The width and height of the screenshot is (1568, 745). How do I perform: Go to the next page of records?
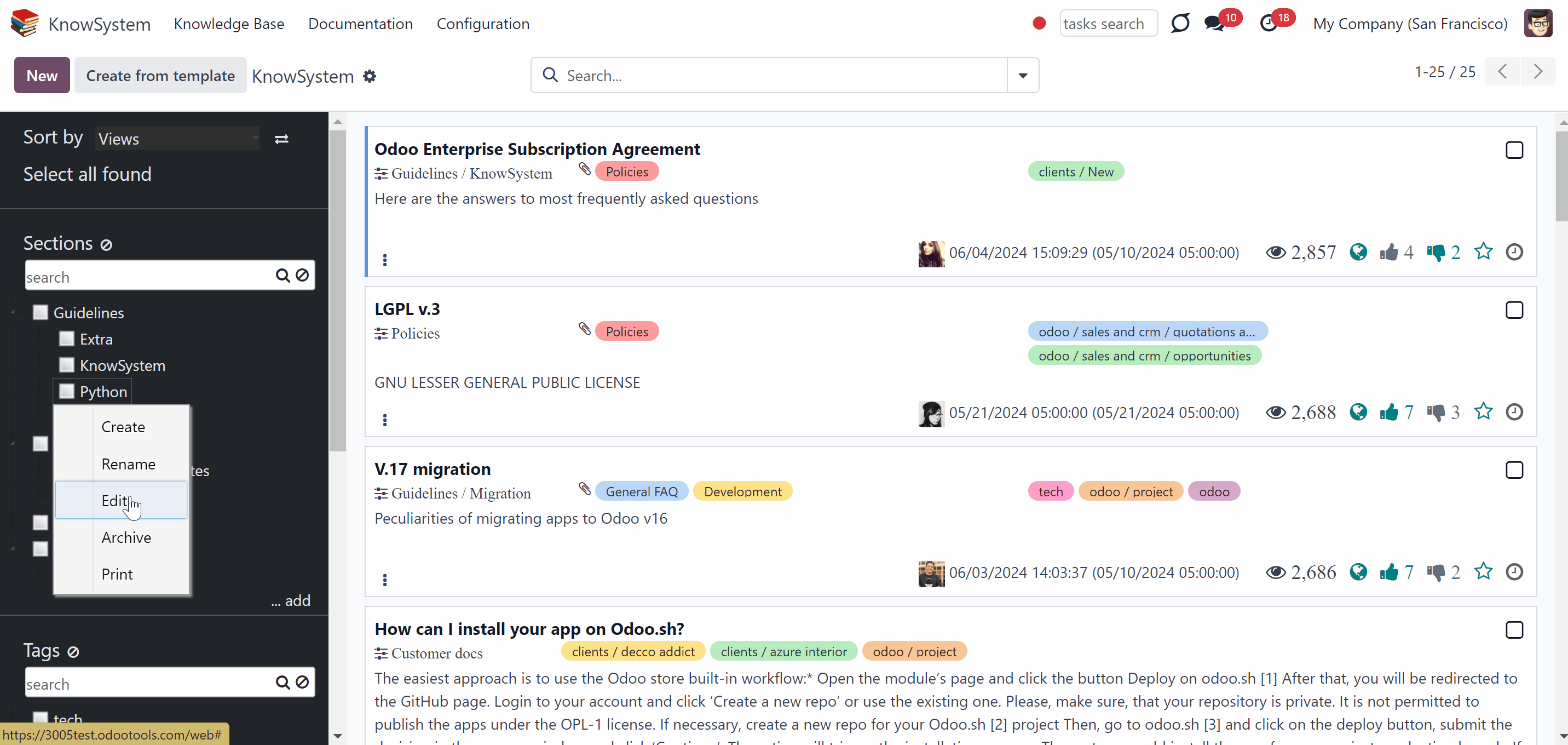(1537, 72)
